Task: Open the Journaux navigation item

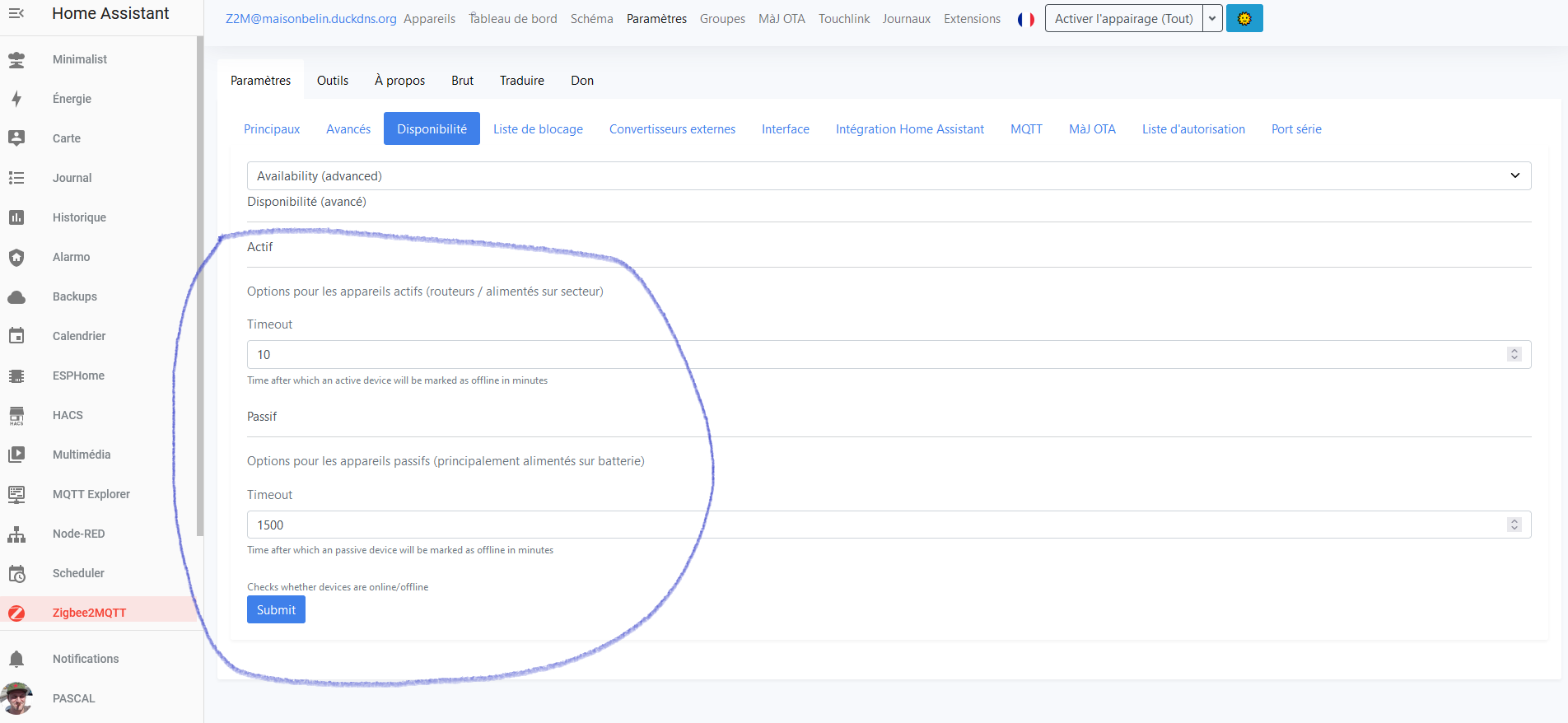Action: pyautogui.click(x=907, y=19)
